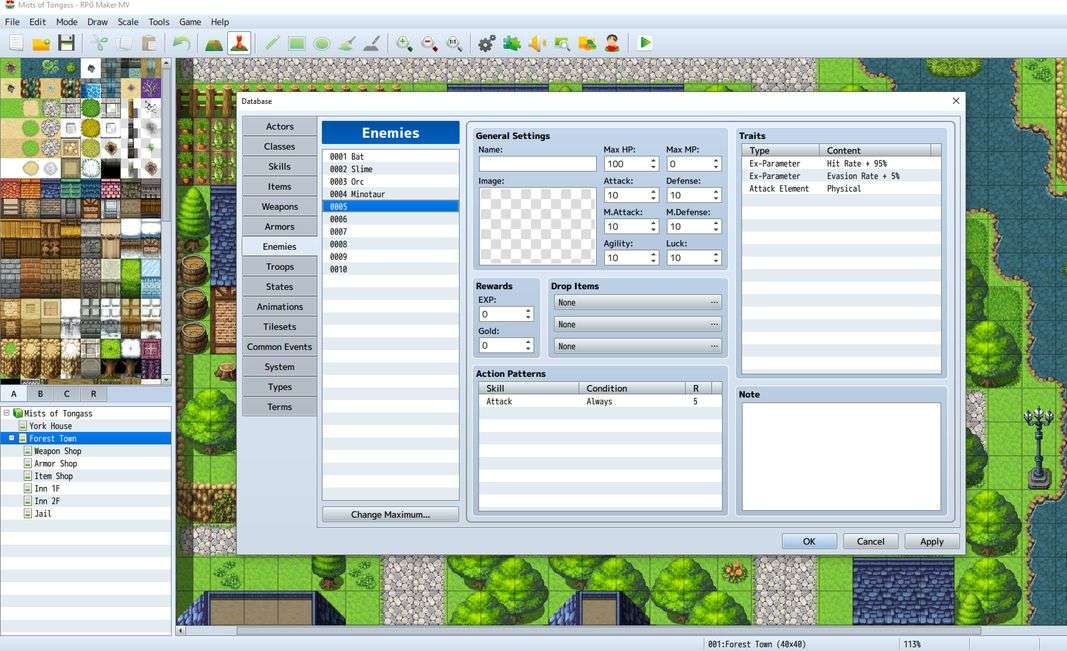Open the Tools menu
1067x651 pixels.
point(159,21)
